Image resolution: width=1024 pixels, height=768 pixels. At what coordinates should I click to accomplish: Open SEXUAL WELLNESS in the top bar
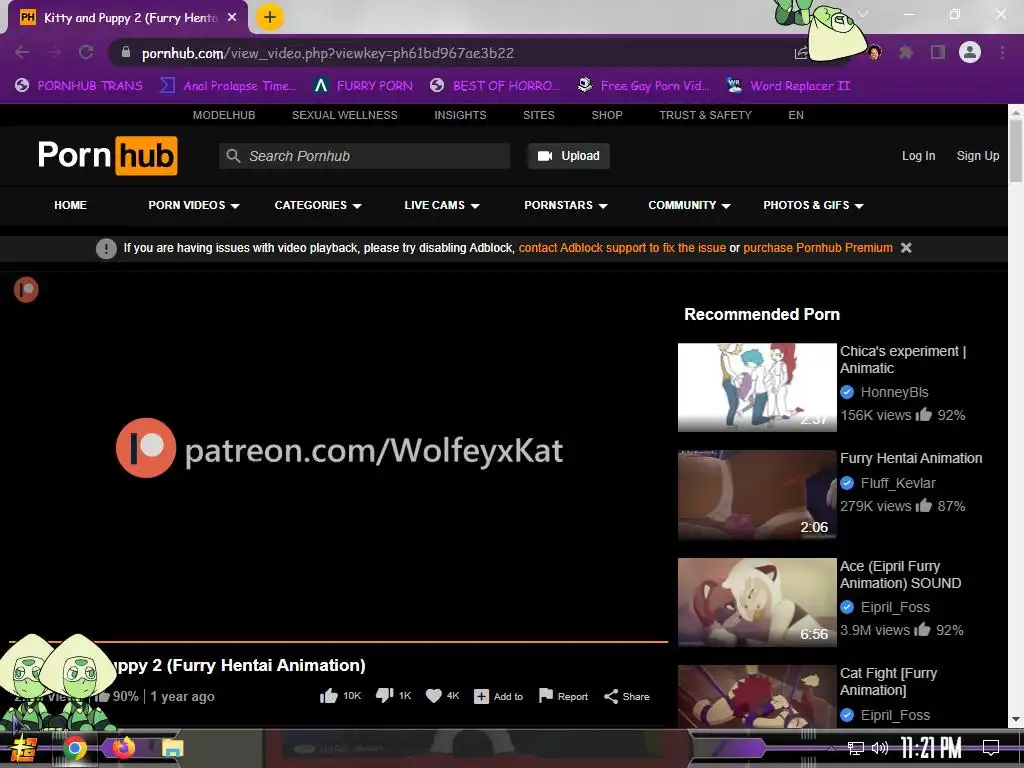(345, 115)
